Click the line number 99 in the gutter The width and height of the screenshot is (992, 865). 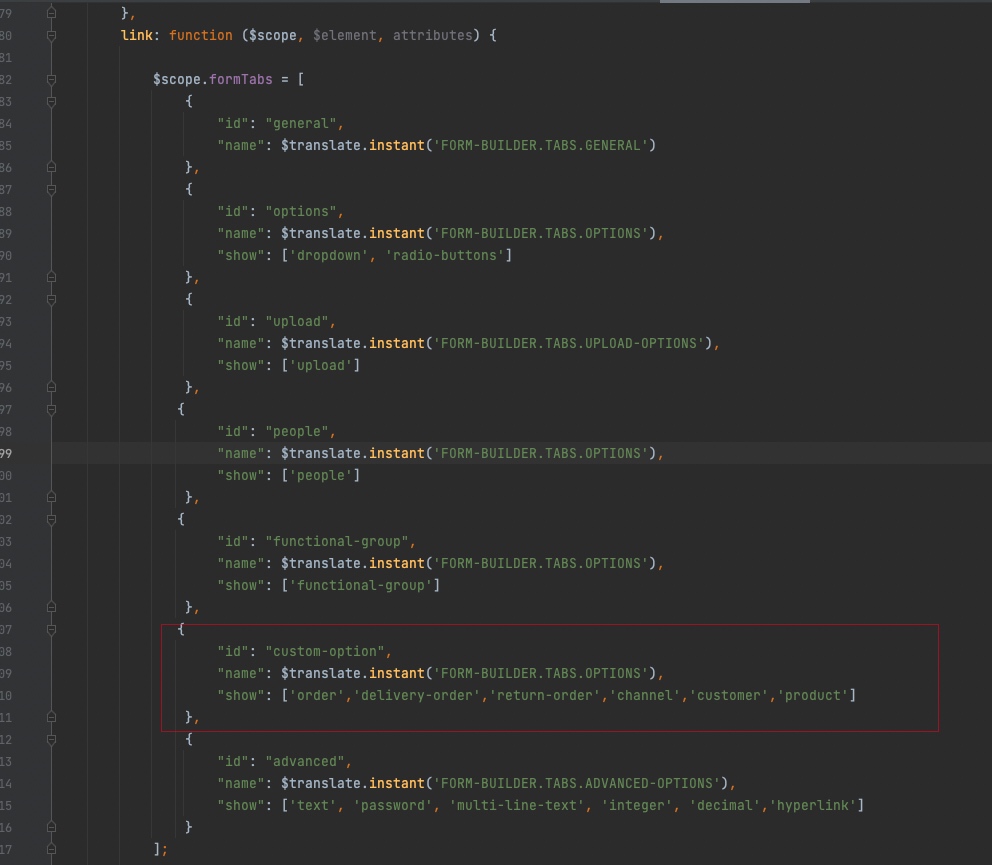[6, 454]
